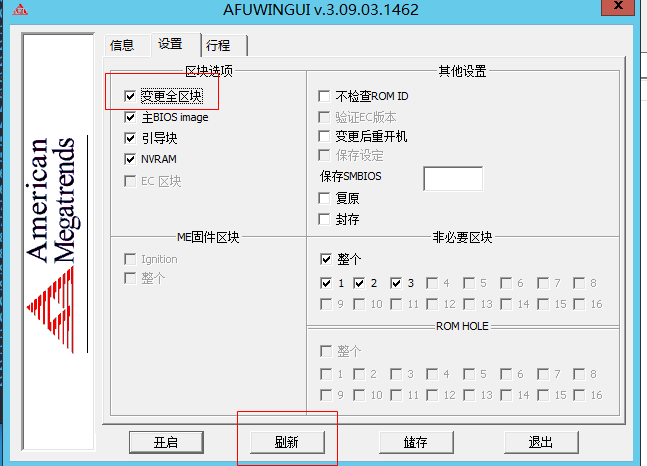
Task: Click the greyed 保存设定 checkbox
Action: (324, 156)
